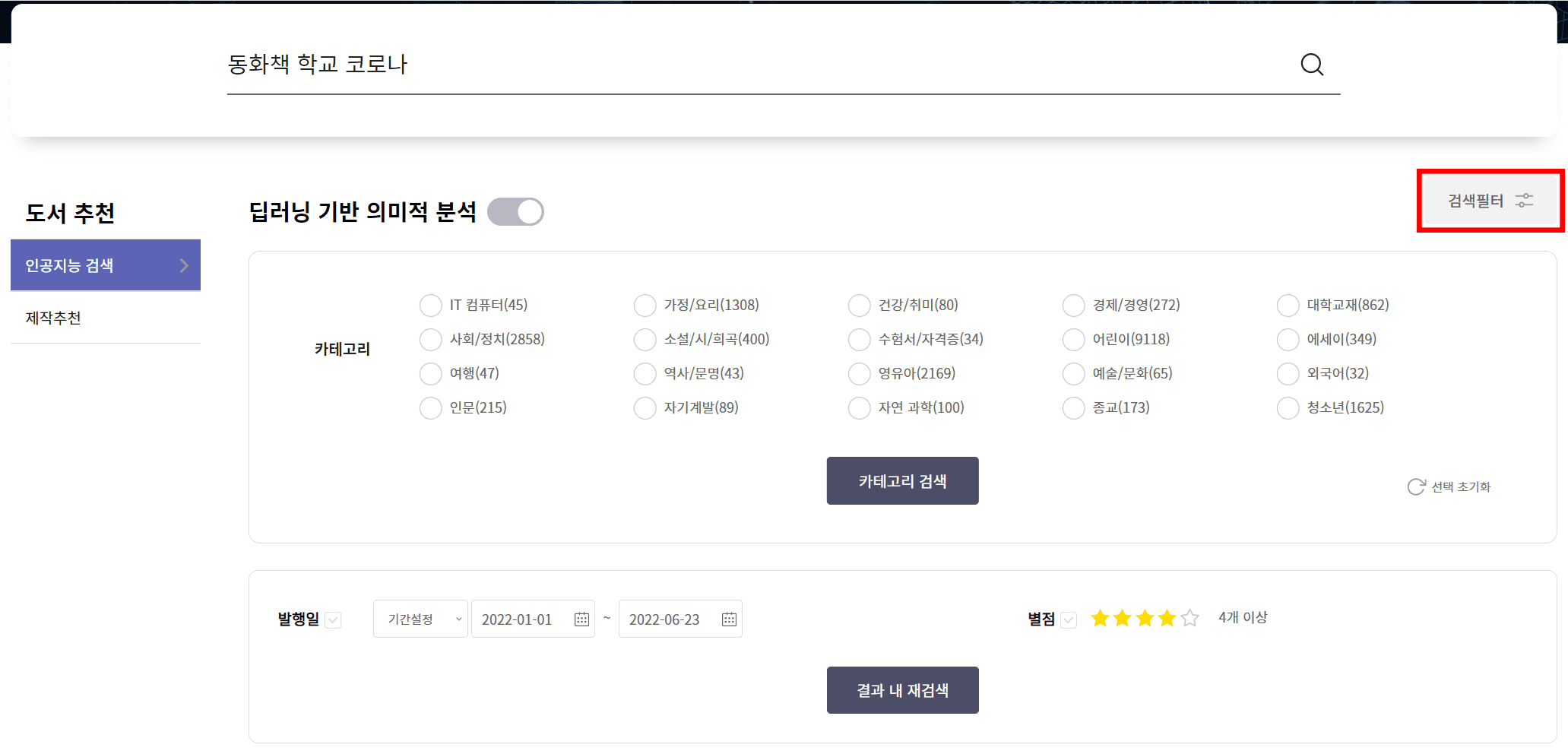Select 역사/문명(43) category radio
This screenshot has width=1568, height=754.
pyautogui.click(x=645, y=374)
